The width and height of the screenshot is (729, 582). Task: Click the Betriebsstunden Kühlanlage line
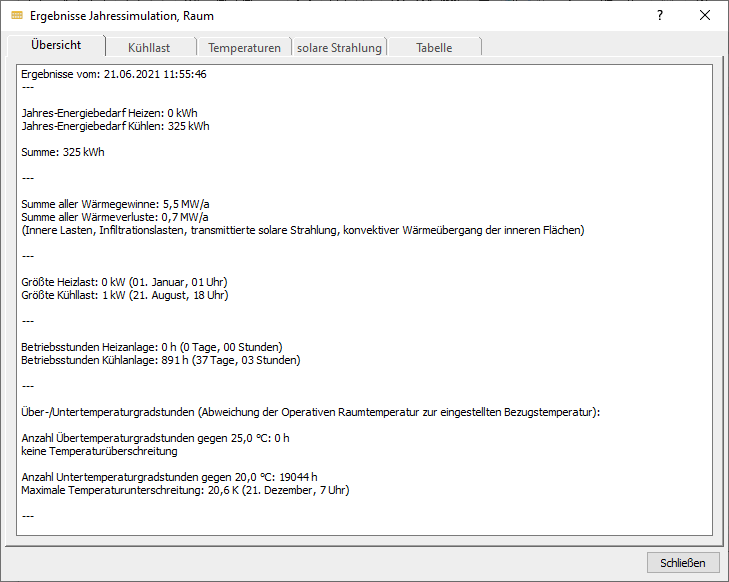[161, 360]
